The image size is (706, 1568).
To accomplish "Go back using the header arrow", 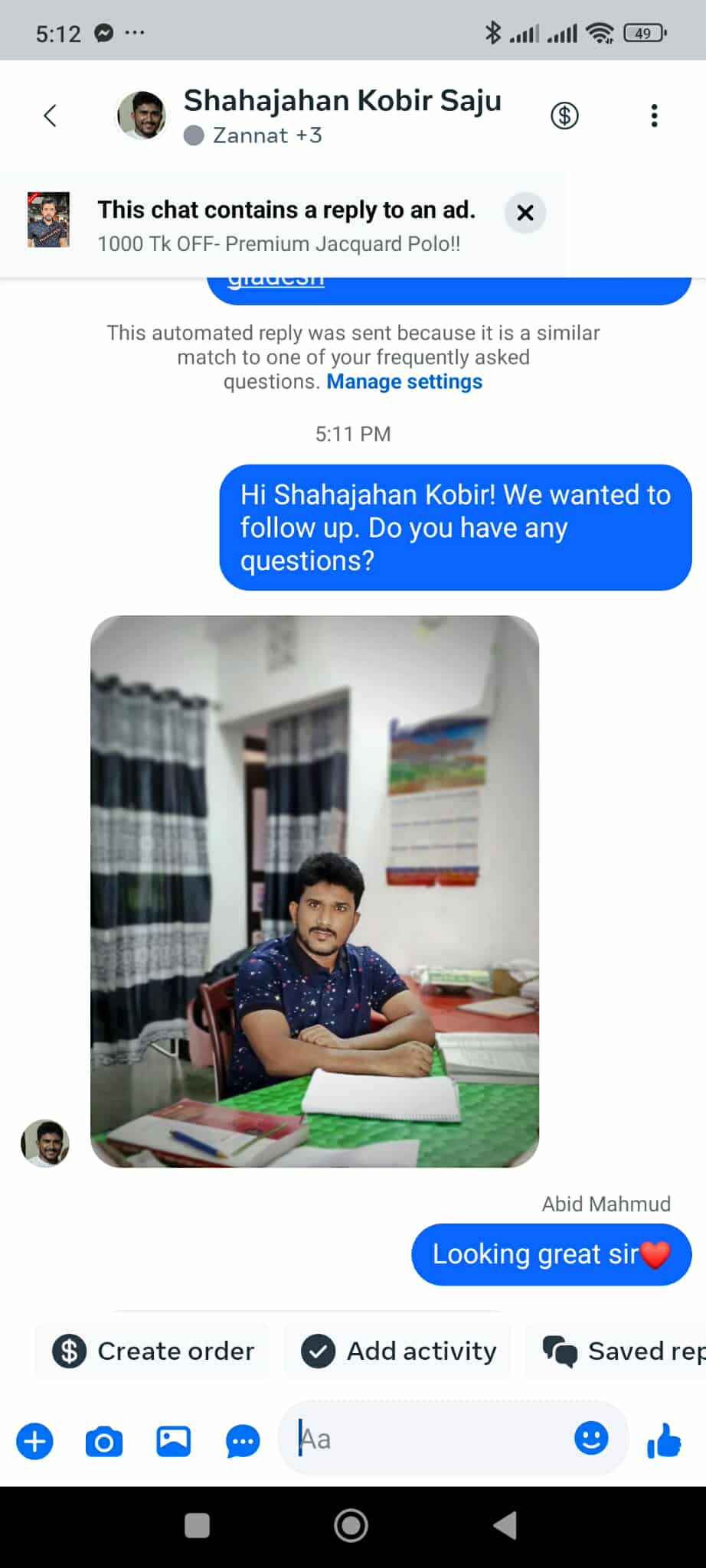I will pyautogui.click(x=51, y=116).
